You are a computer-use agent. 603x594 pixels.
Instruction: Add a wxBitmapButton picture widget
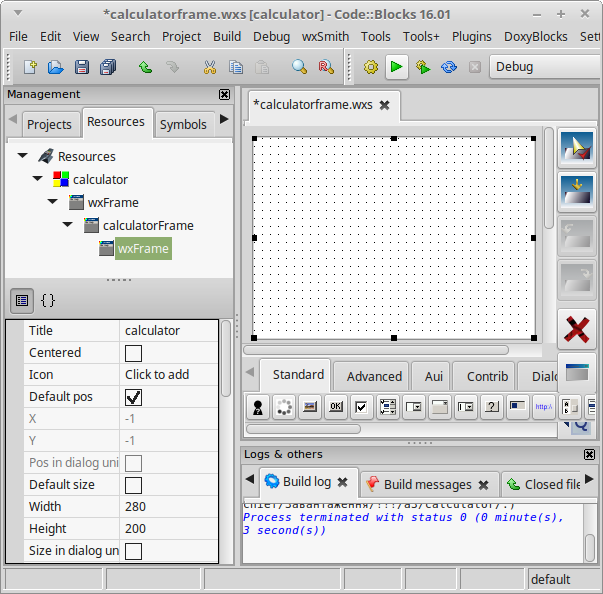coord(310,407)
